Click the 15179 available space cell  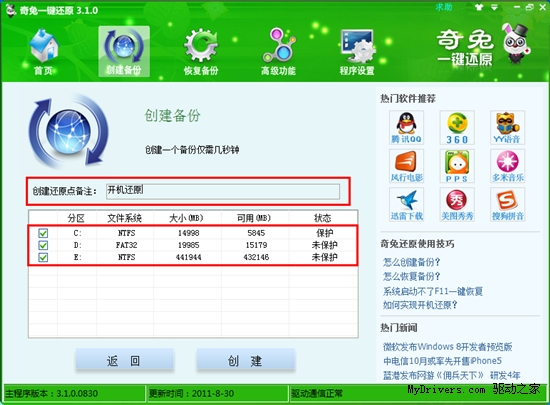tap(256, 245)
